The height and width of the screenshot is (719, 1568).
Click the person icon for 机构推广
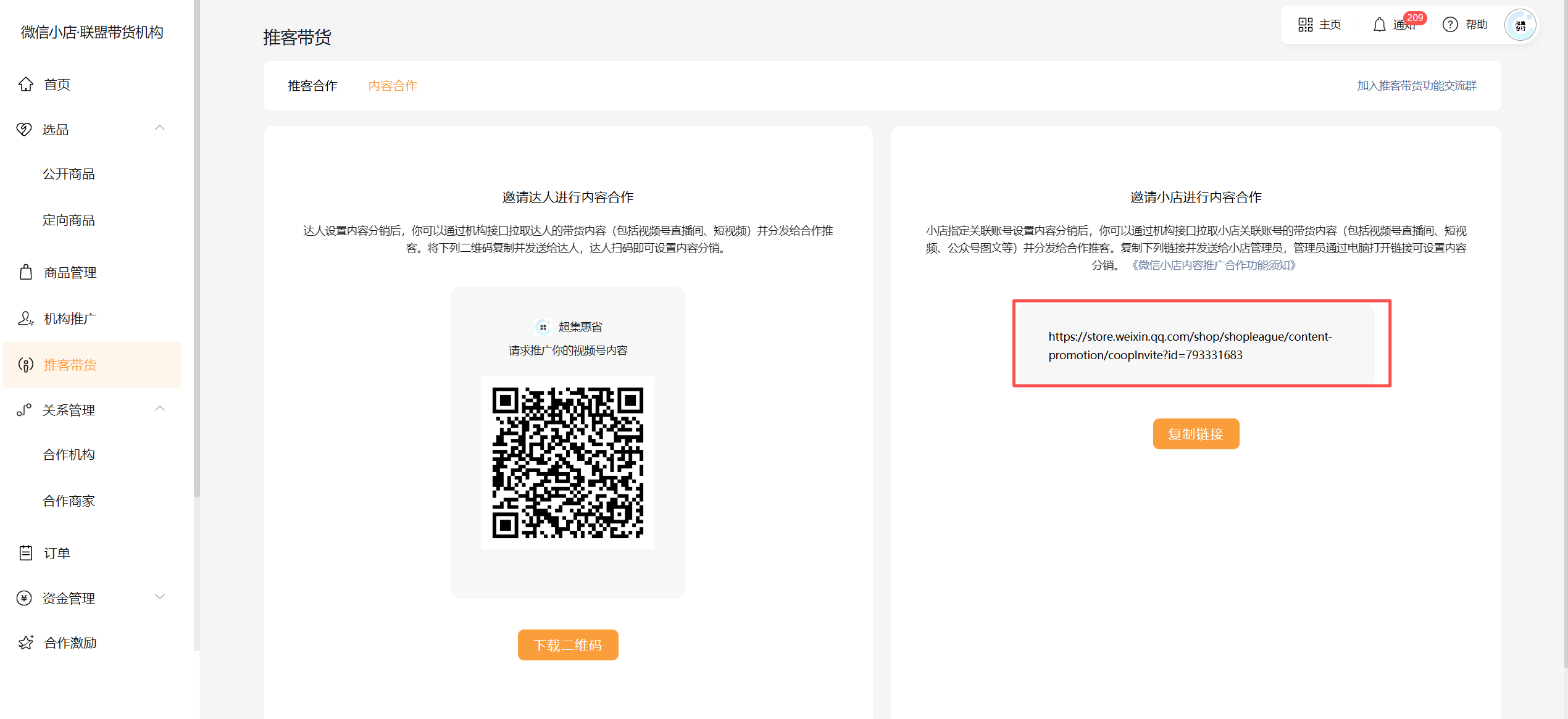tap(25, 318)
